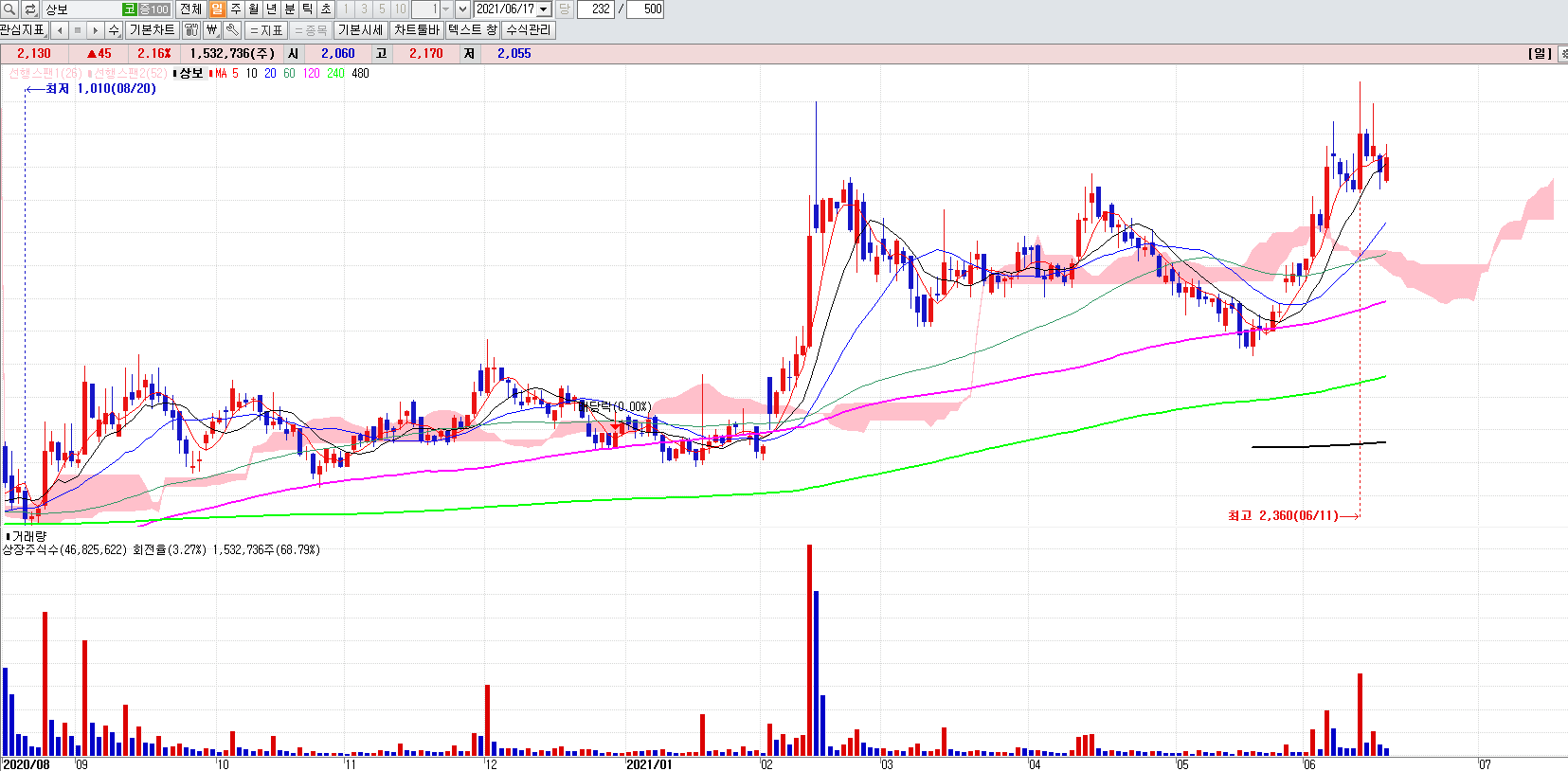
Task: Click the small icon at chart's top-right corner
Action: 1562,54
